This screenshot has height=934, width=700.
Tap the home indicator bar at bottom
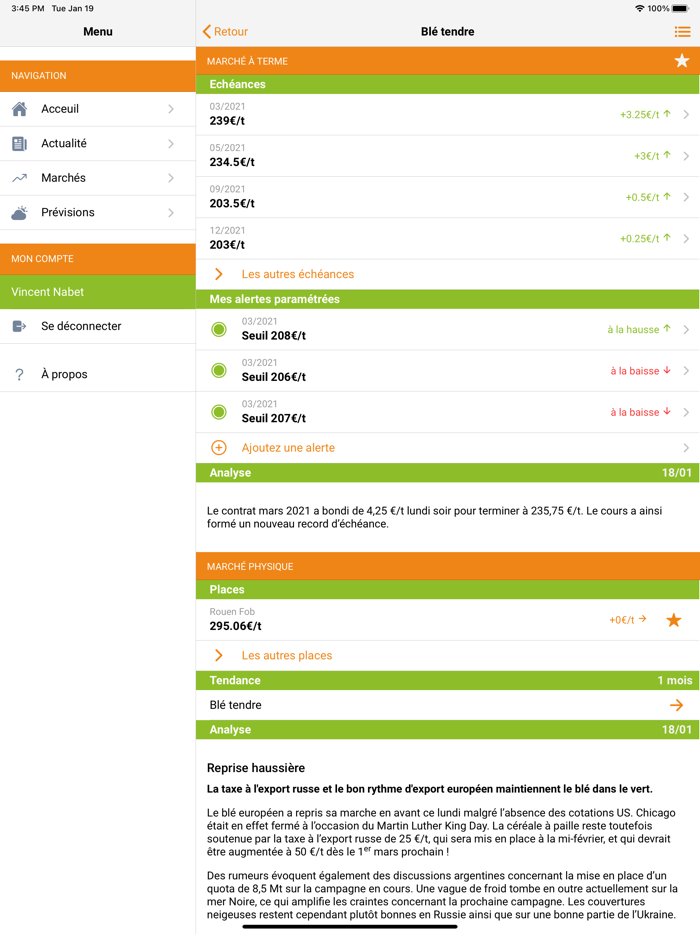click(350, 927)
